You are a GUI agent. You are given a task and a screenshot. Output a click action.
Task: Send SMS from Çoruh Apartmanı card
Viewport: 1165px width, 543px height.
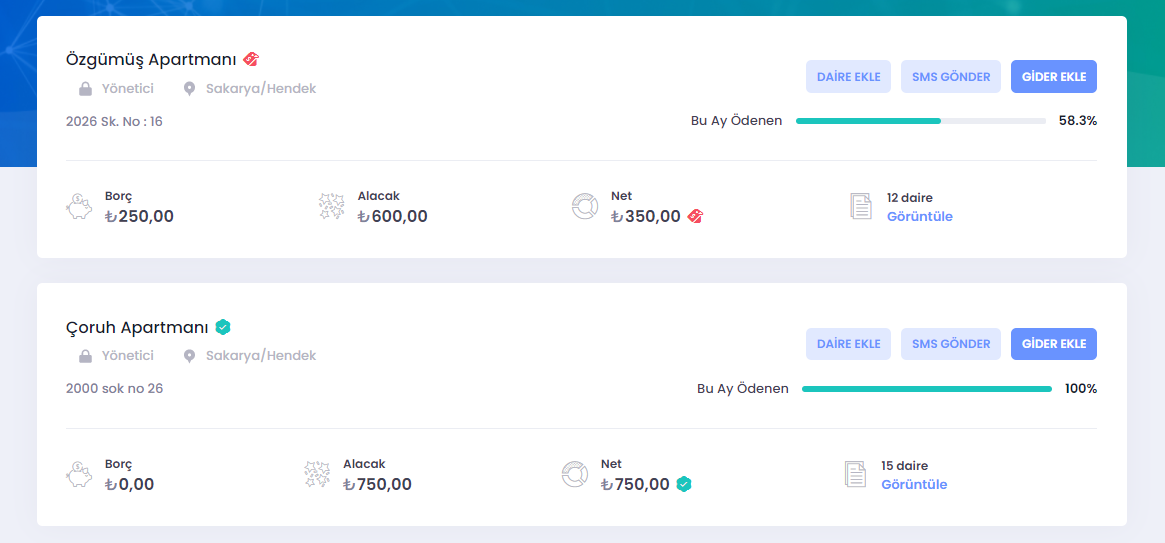coord(951,344)
